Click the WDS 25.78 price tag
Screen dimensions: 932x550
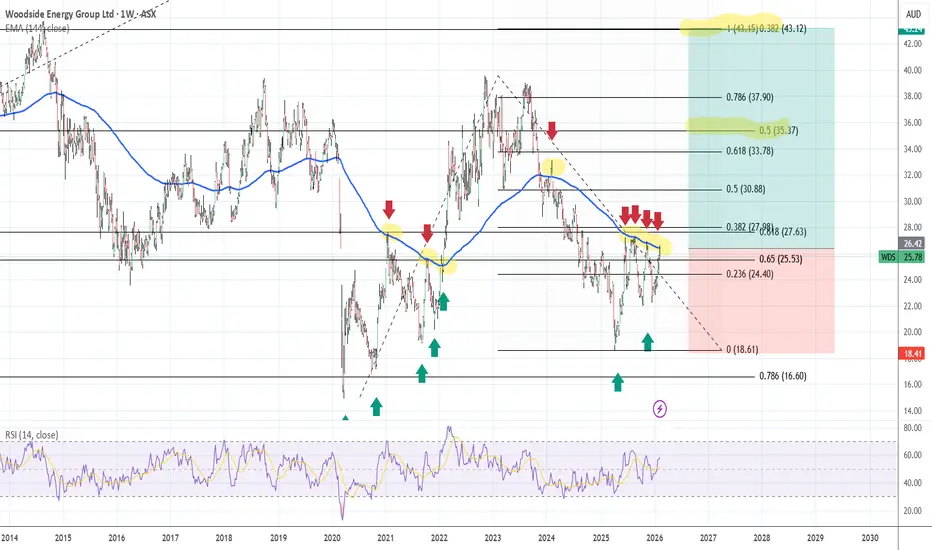pos(902,257)
